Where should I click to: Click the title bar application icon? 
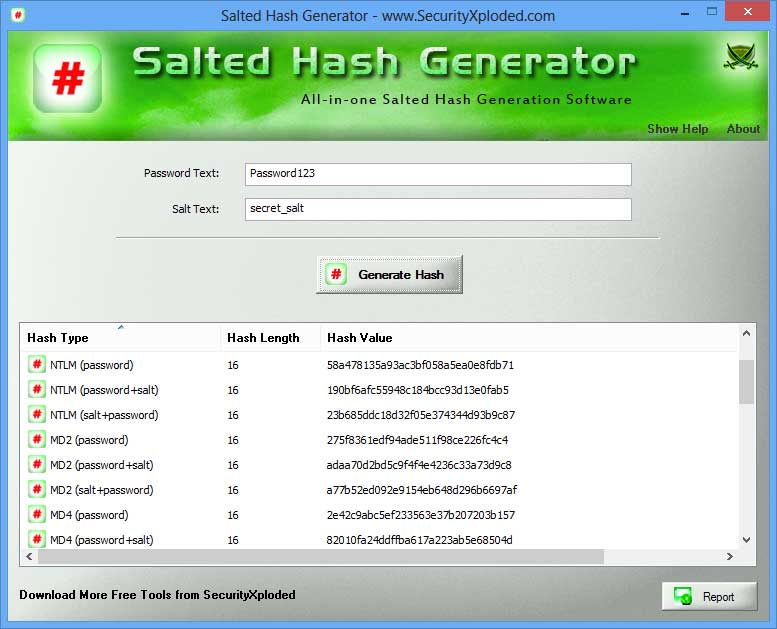(18, 15)
